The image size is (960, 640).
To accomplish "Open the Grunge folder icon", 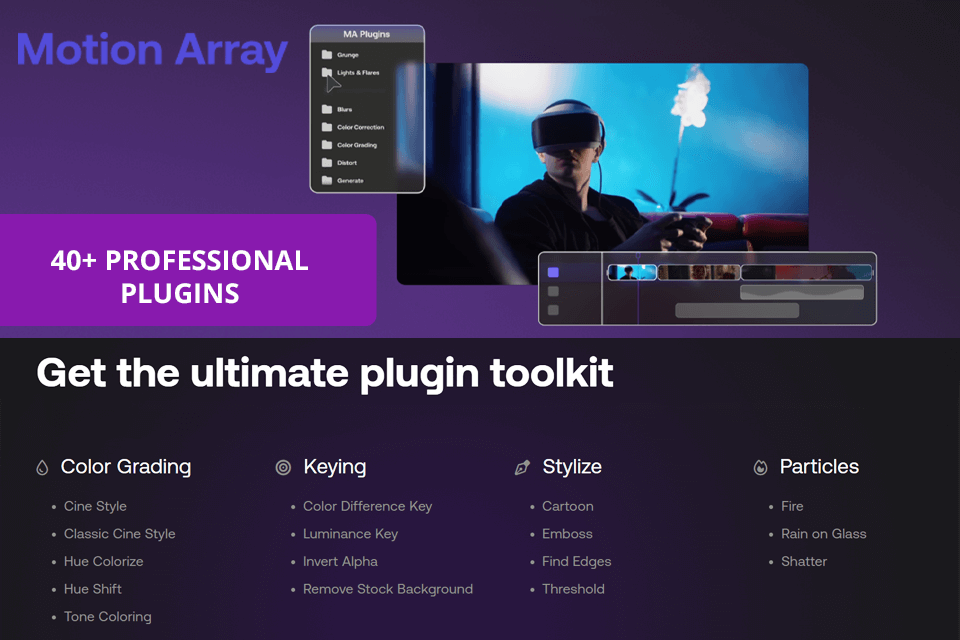I will (x=327, y=55).
